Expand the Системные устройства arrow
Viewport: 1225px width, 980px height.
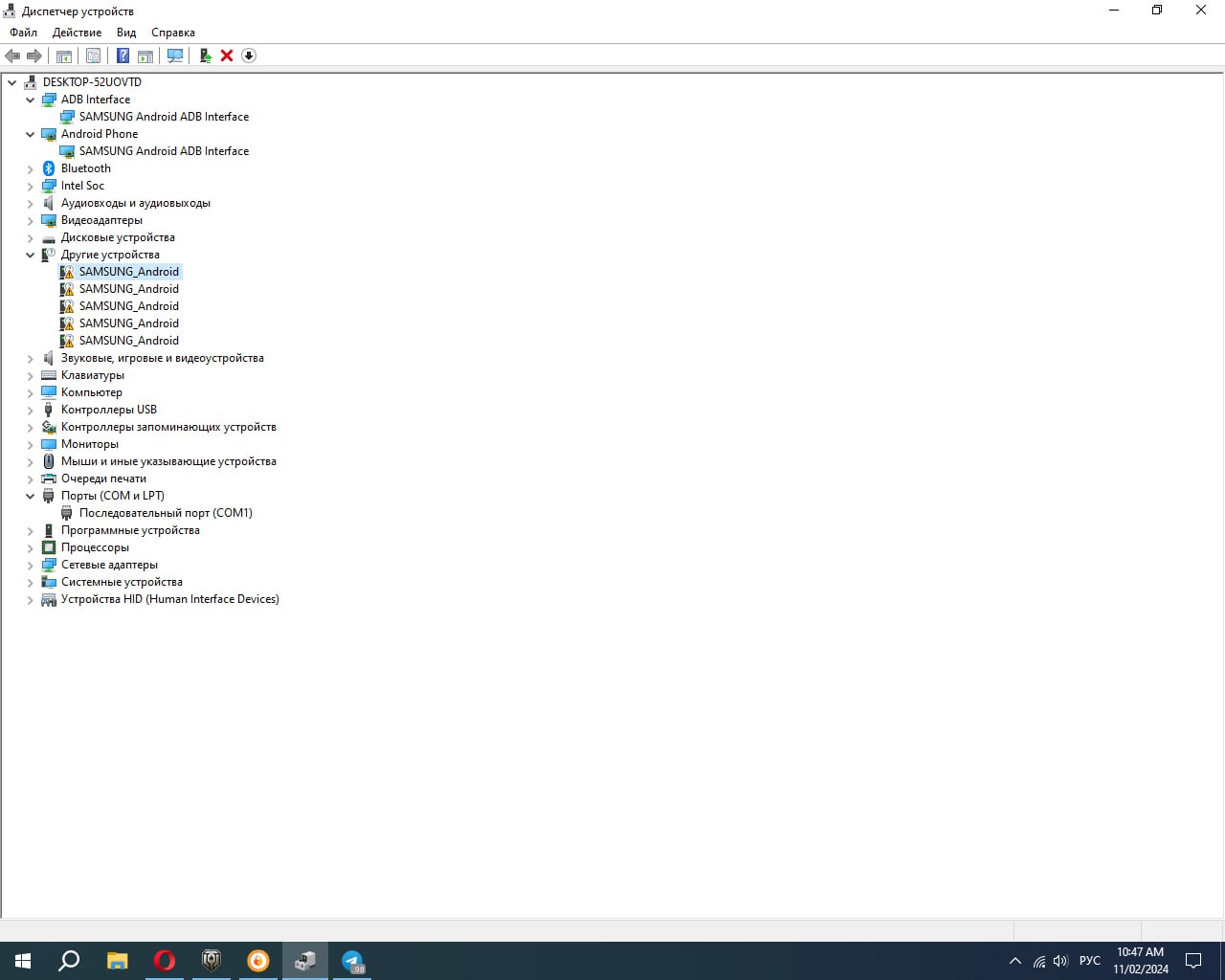pyautogui.click(x=31, y=582)
